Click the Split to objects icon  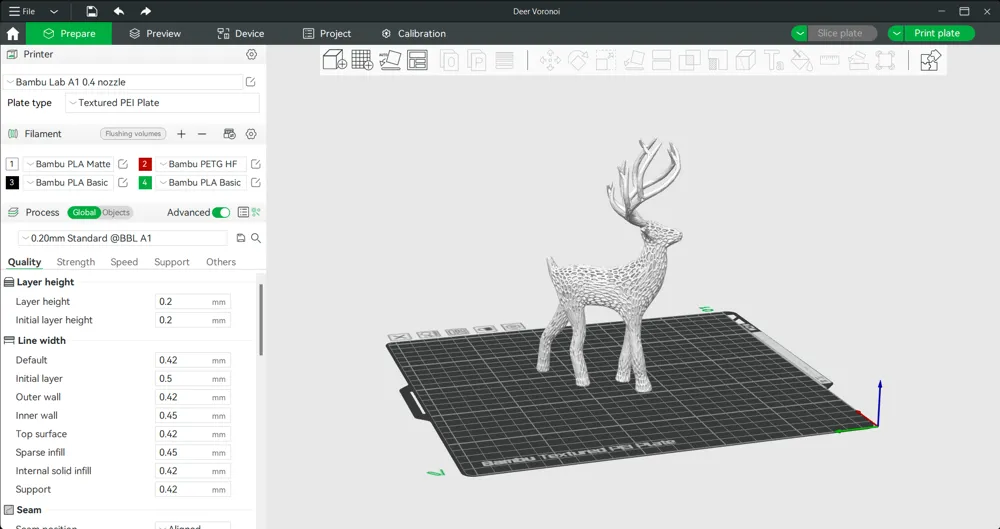click(449, 61)
